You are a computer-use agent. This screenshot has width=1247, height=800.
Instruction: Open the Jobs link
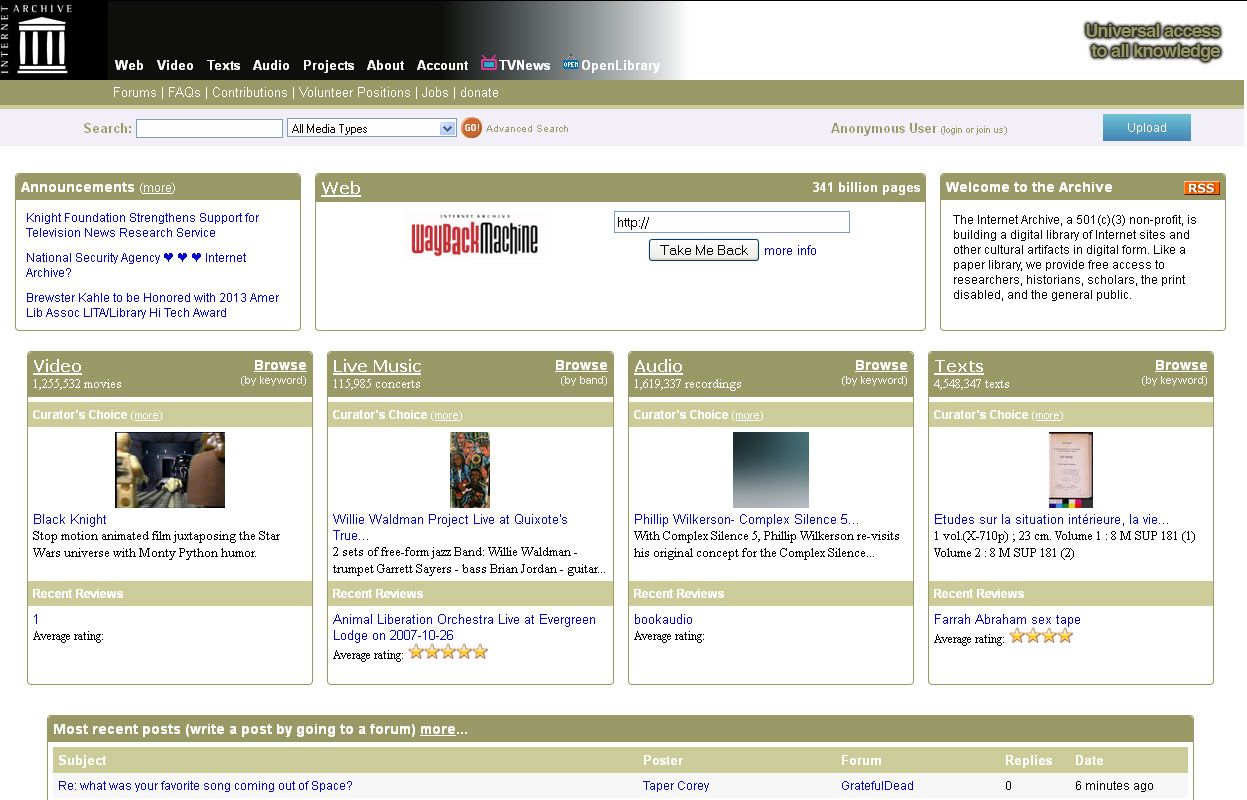pos(435,92)
